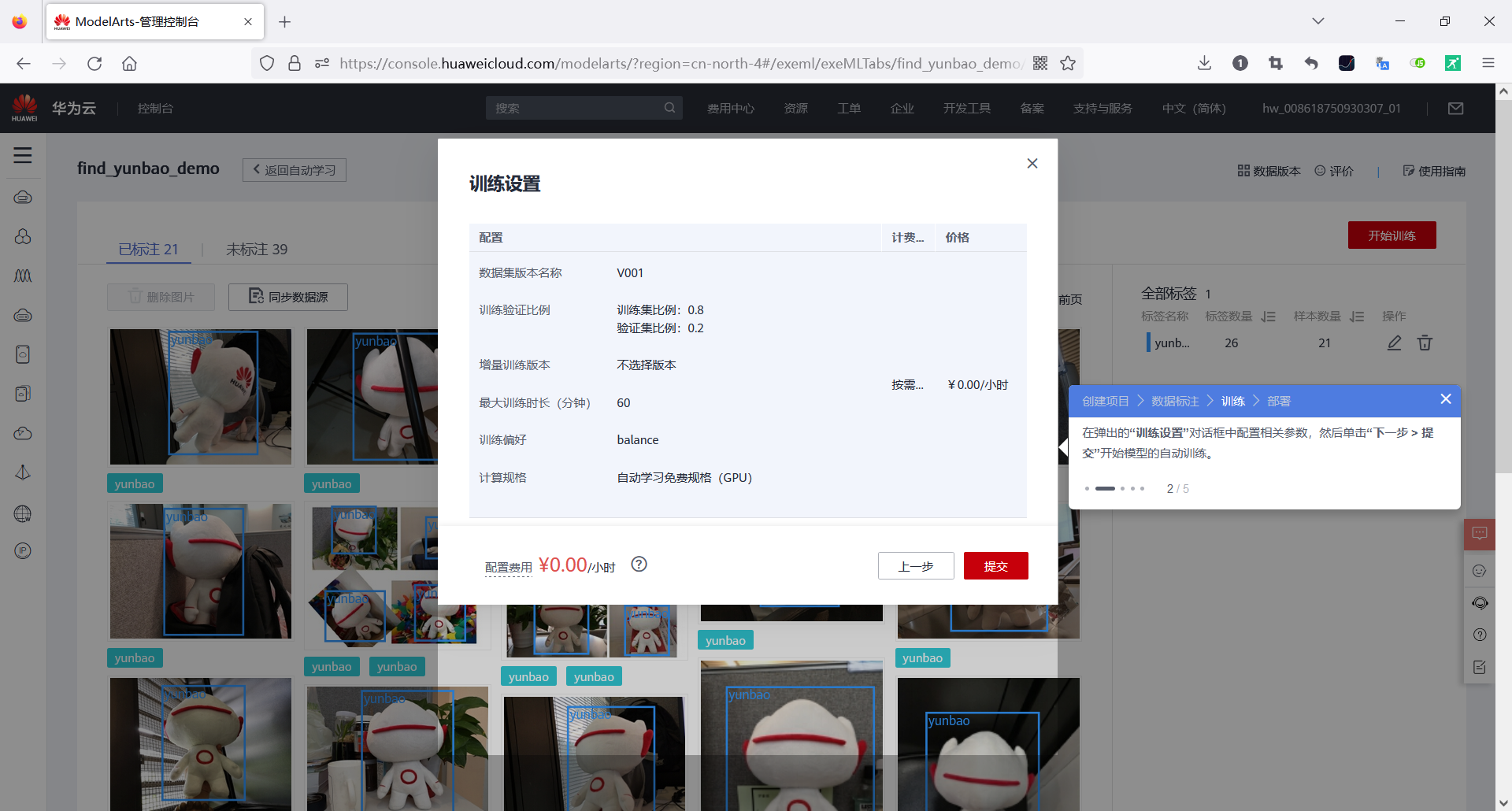Expand the browser tab list chevron
The height and width of the screenshot is (811, 1512).
(1318, 21)
